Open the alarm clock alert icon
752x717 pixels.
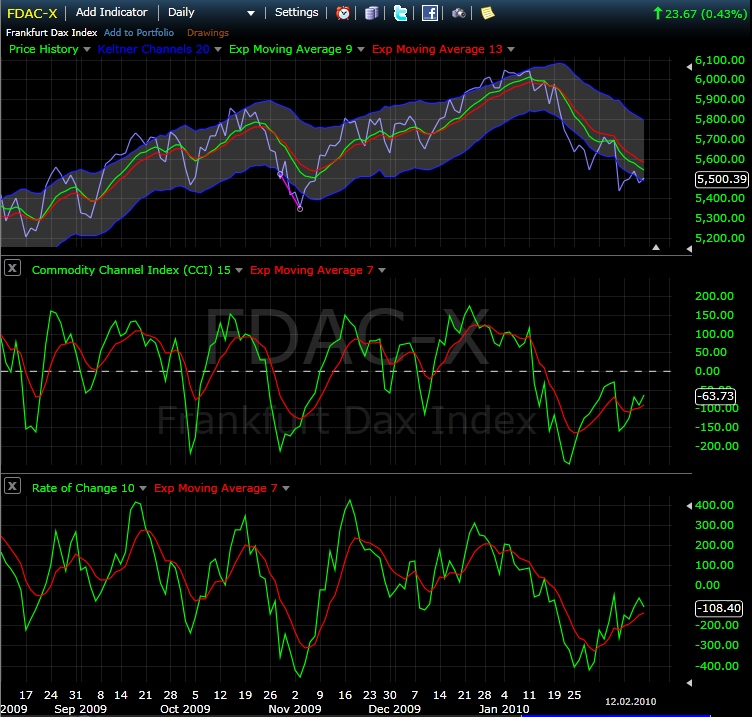pyautogui.click(x=342, y=13)
